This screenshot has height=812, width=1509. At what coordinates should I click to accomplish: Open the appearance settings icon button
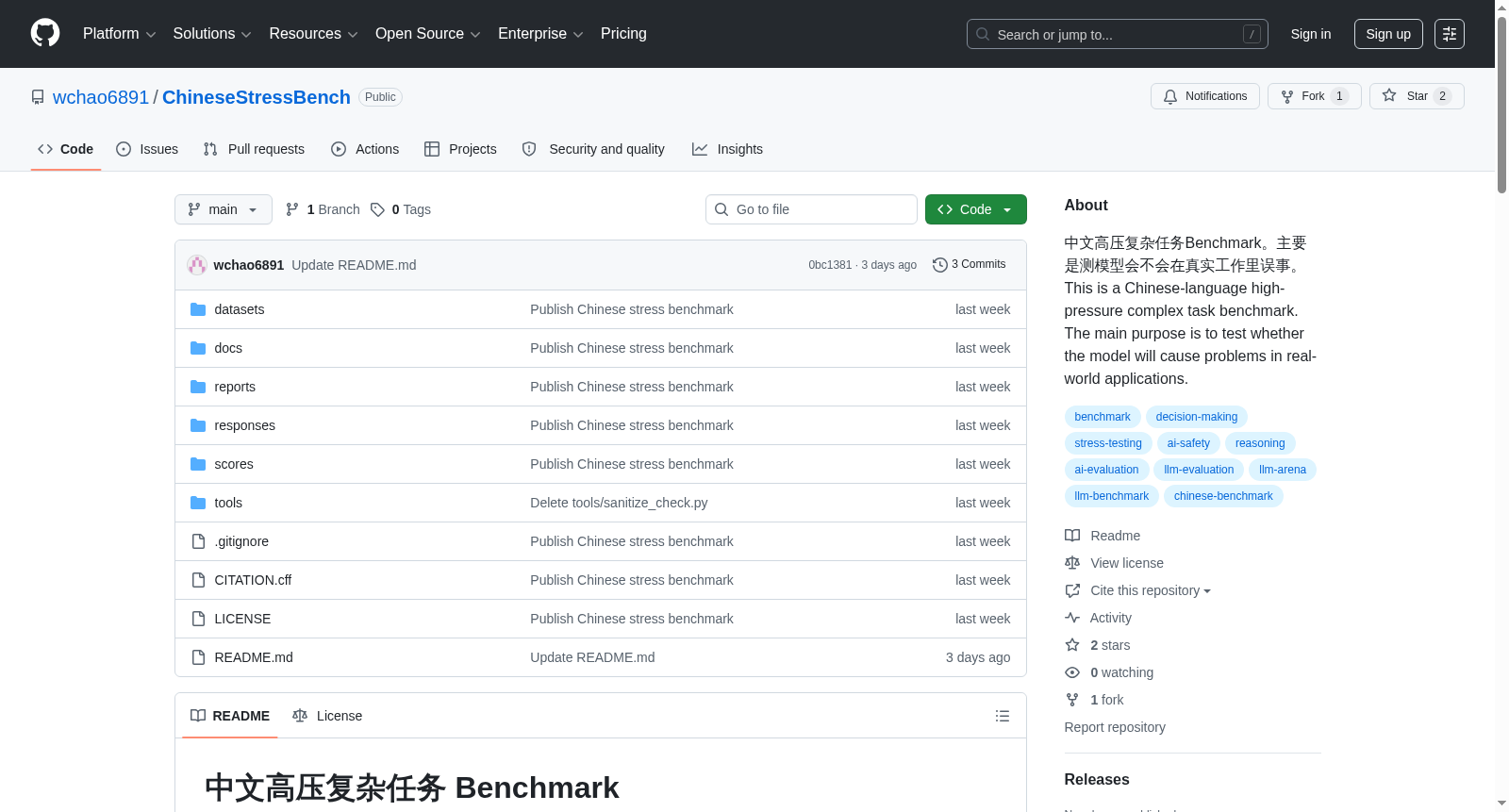click(x=1450, y=34)
